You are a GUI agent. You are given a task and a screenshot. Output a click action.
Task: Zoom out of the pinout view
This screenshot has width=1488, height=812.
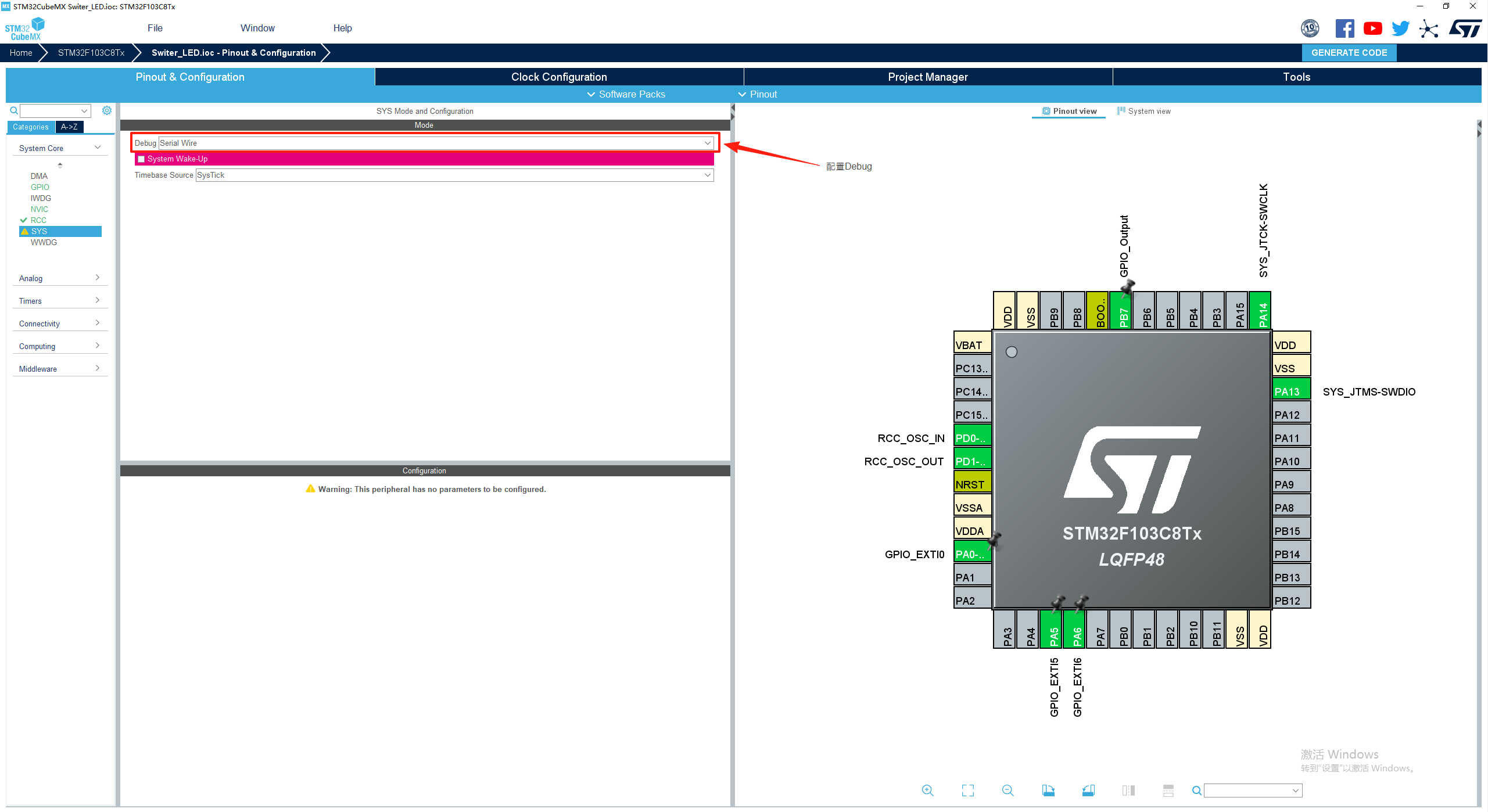click(x=1007, y=791)
